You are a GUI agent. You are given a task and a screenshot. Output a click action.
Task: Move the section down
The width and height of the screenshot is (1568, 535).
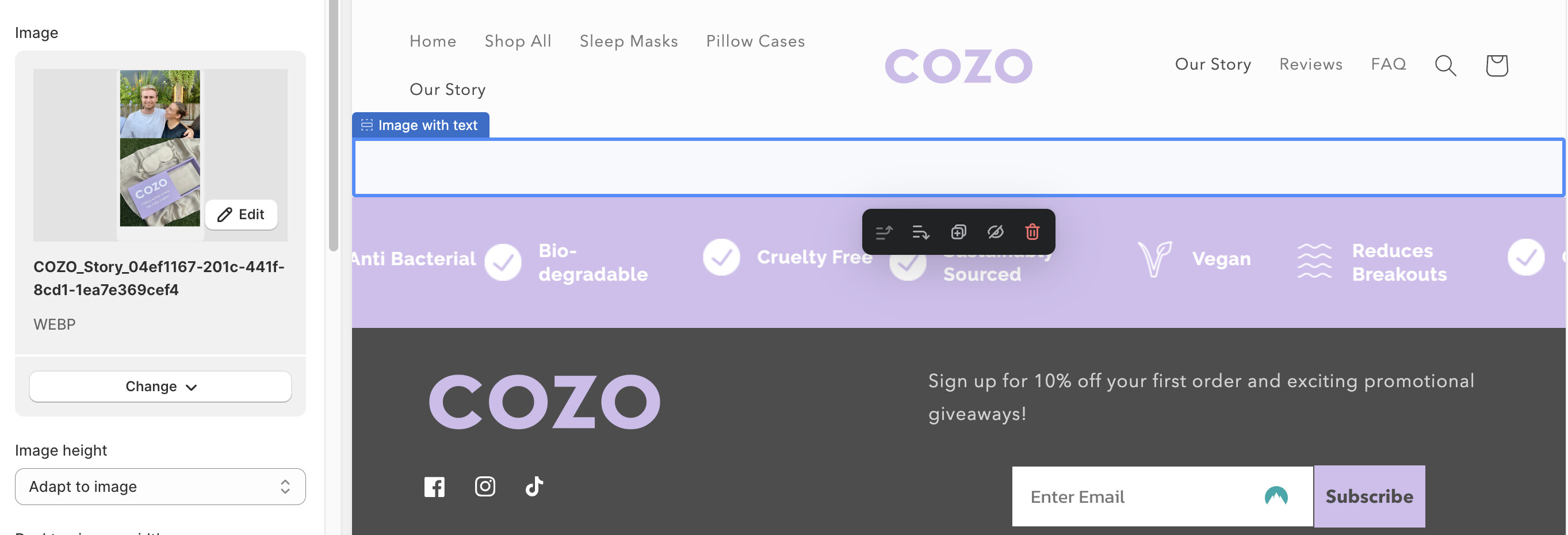click(920, 232)
